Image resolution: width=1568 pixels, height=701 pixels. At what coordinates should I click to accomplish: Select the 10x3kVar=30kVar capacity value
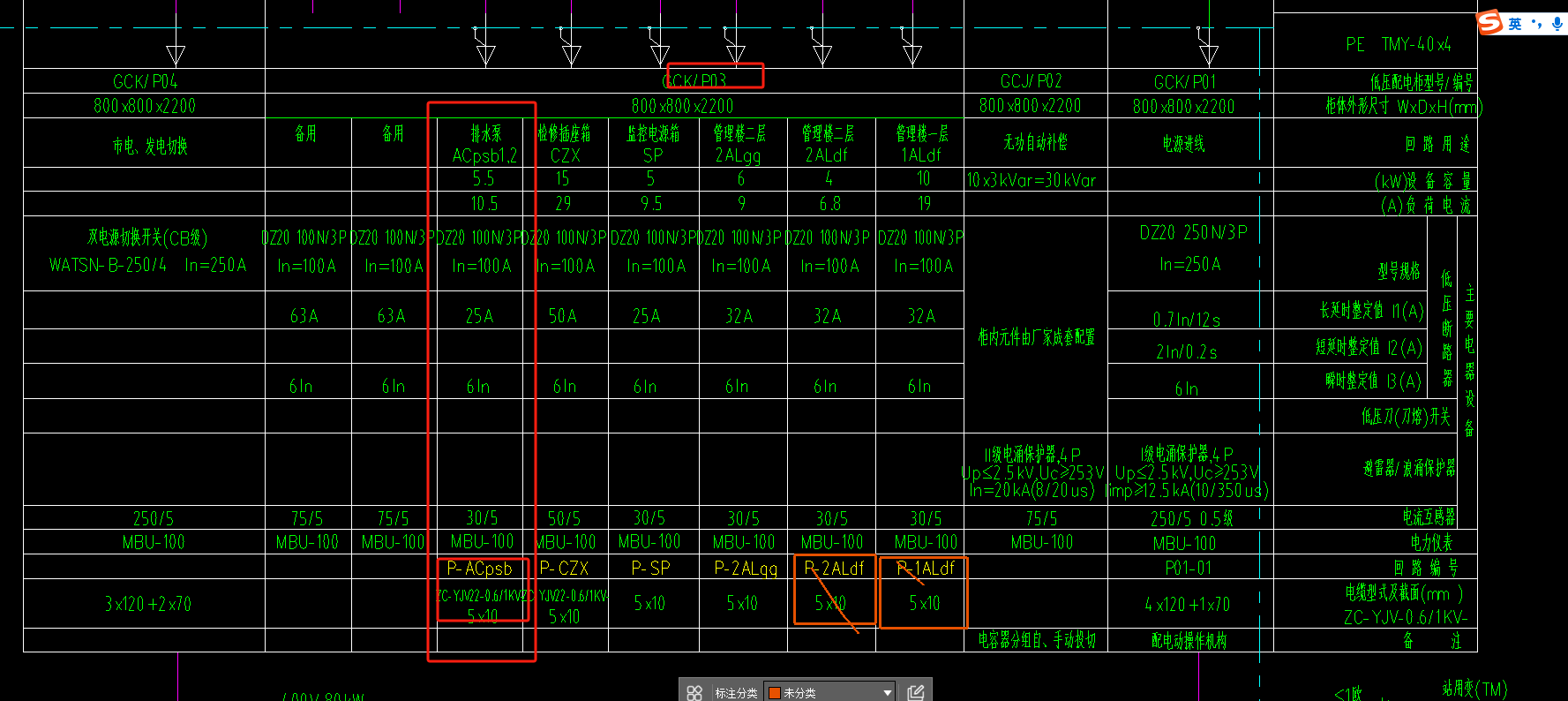pyautogui.click(x=1031, y=180)
